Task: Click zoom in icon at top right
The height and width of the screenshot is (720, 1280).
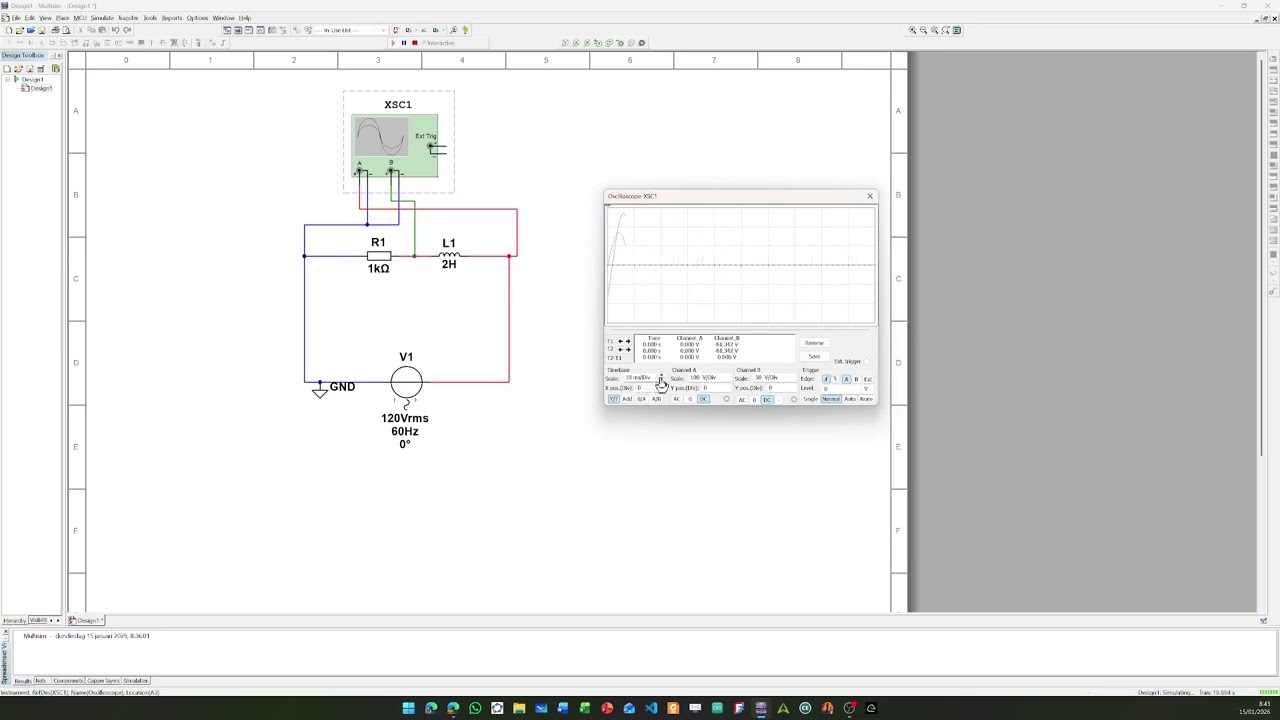Action: (x=912, y=30)
